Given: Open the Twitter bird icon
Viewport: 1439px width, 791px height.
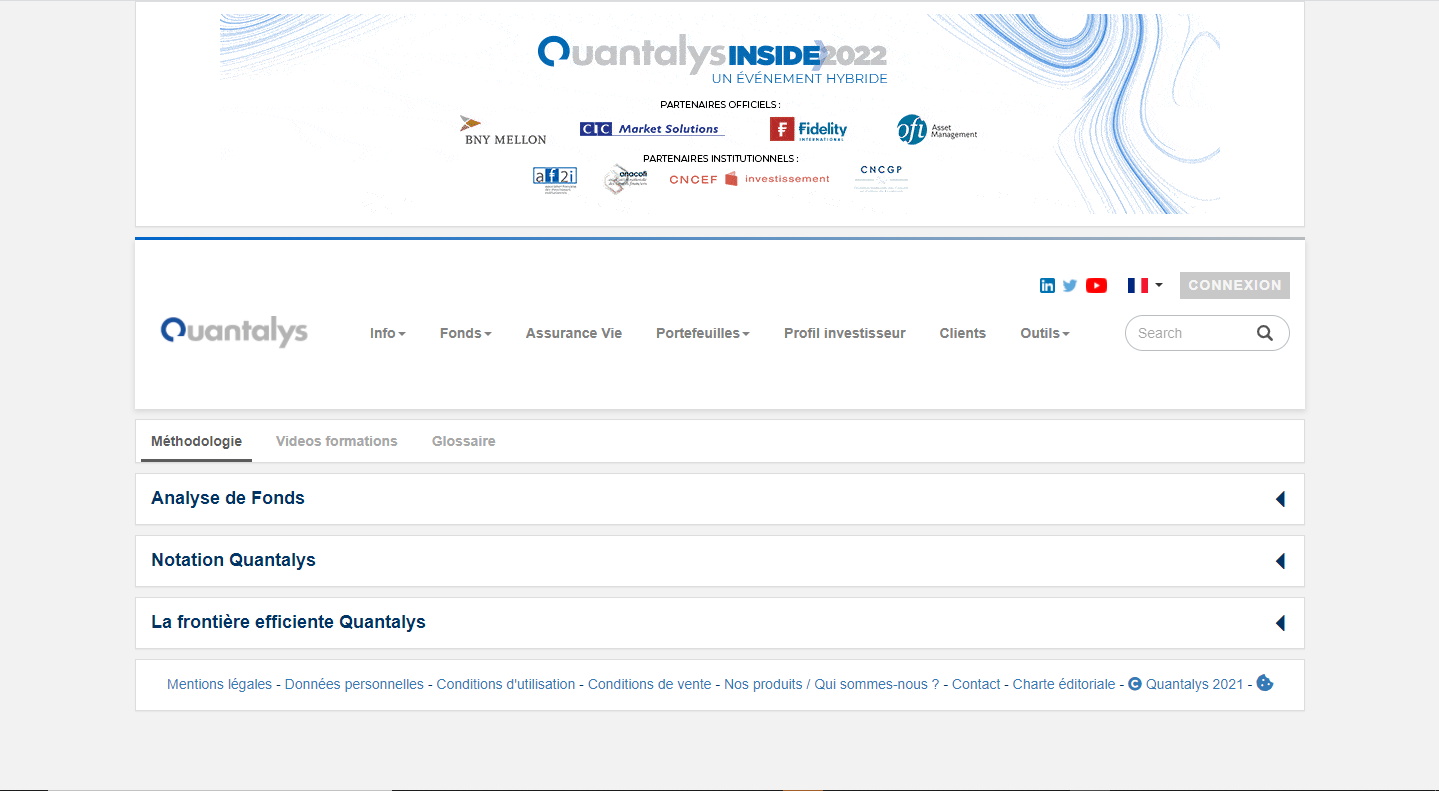Looking at the screenshot, I should click(1070, 285).
